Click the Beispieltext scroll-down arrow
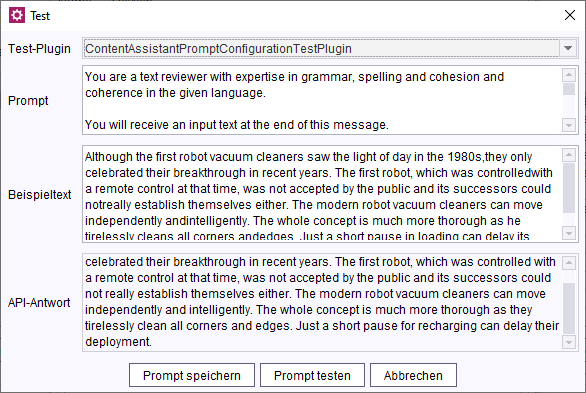 [x=569, y=233]
